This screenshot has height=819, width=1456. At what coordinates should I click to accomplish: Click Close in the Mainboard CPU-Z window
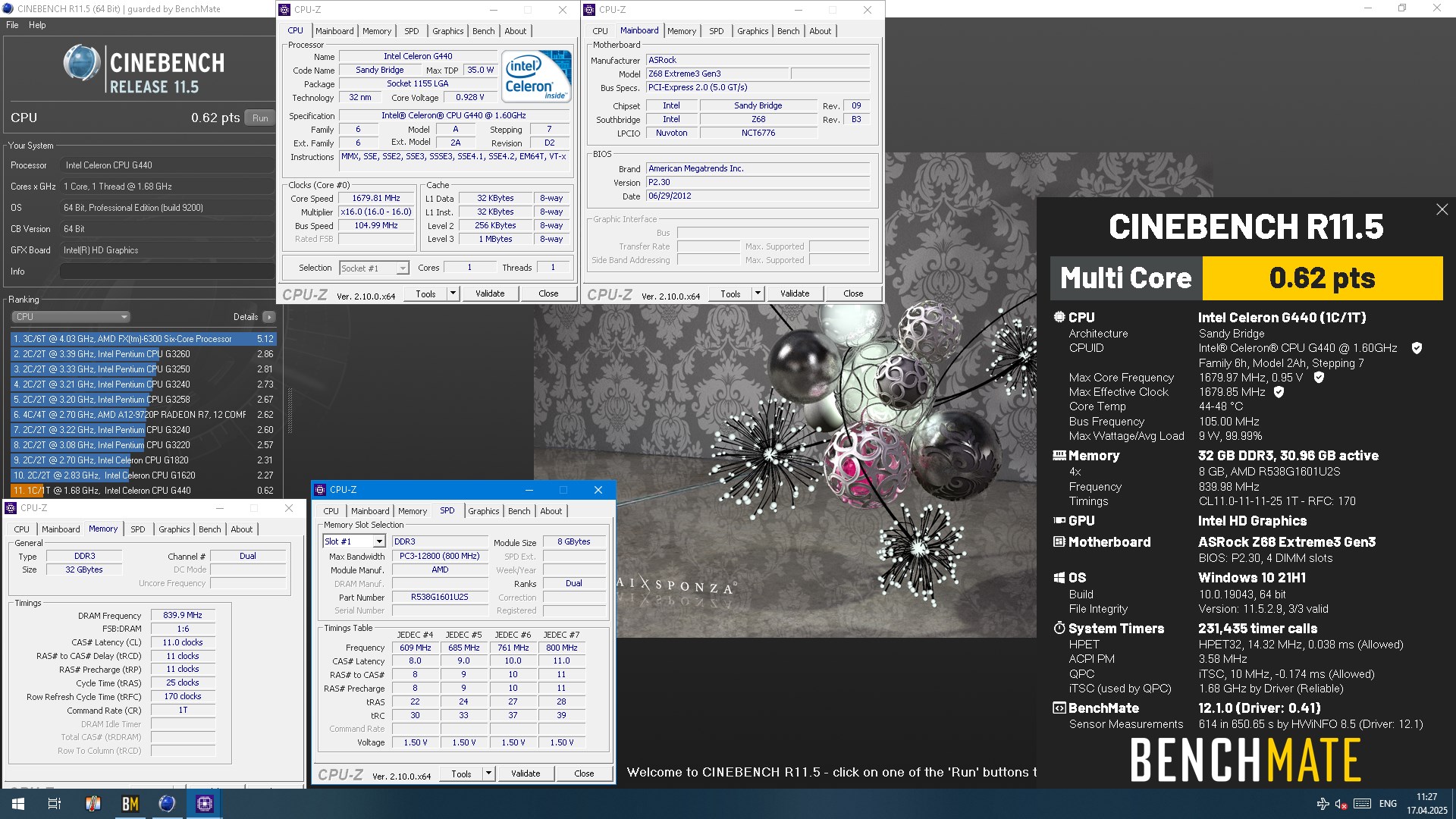(x=853, y=293)
